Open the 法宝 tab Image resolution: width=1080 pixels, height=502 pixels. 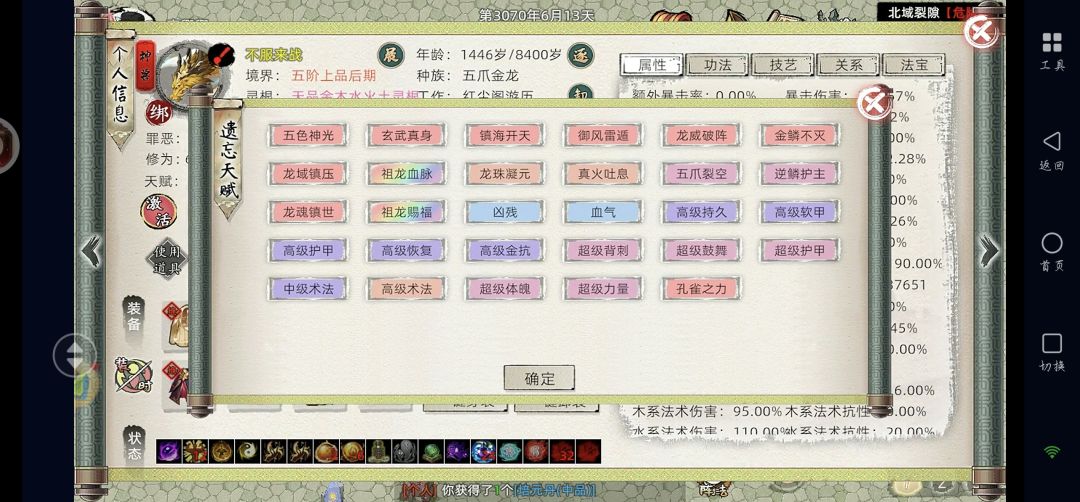tap(914, 65)
